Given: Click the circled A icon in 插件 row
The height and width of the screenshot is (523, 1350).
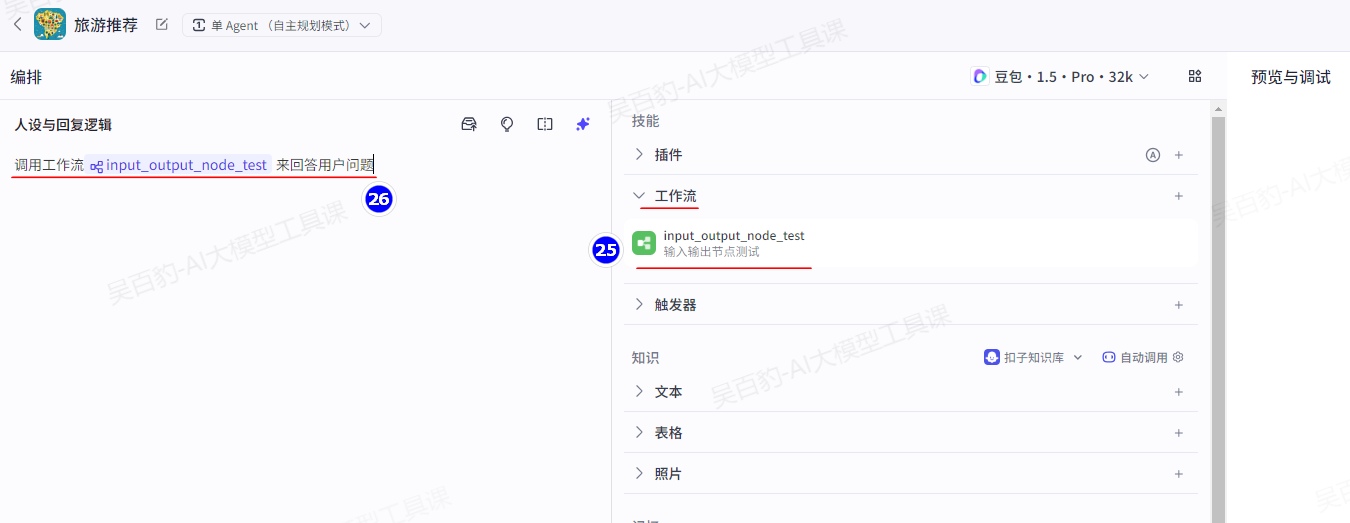Looking at the screenshot, I should point(1152,155).
